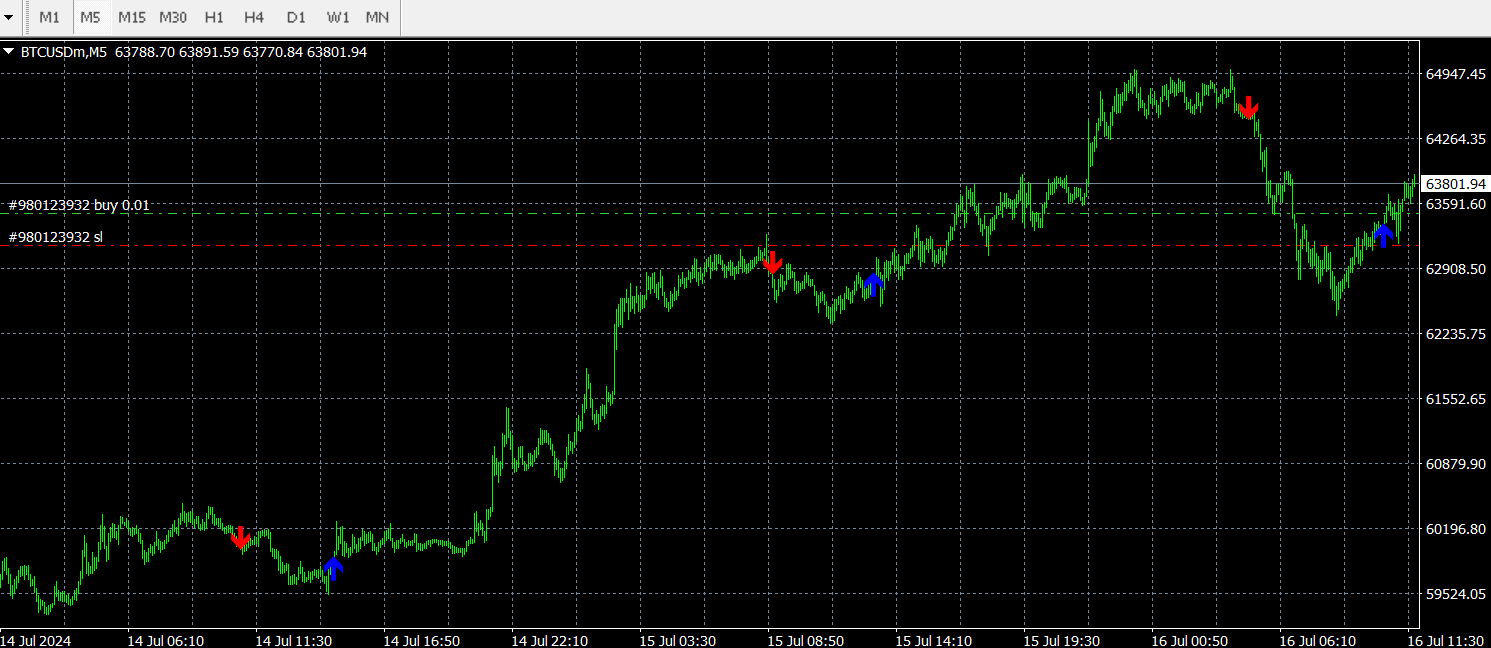Set chart to M30 timeframe
Viewport: 1491px width, 648px height.
(172, 17)
